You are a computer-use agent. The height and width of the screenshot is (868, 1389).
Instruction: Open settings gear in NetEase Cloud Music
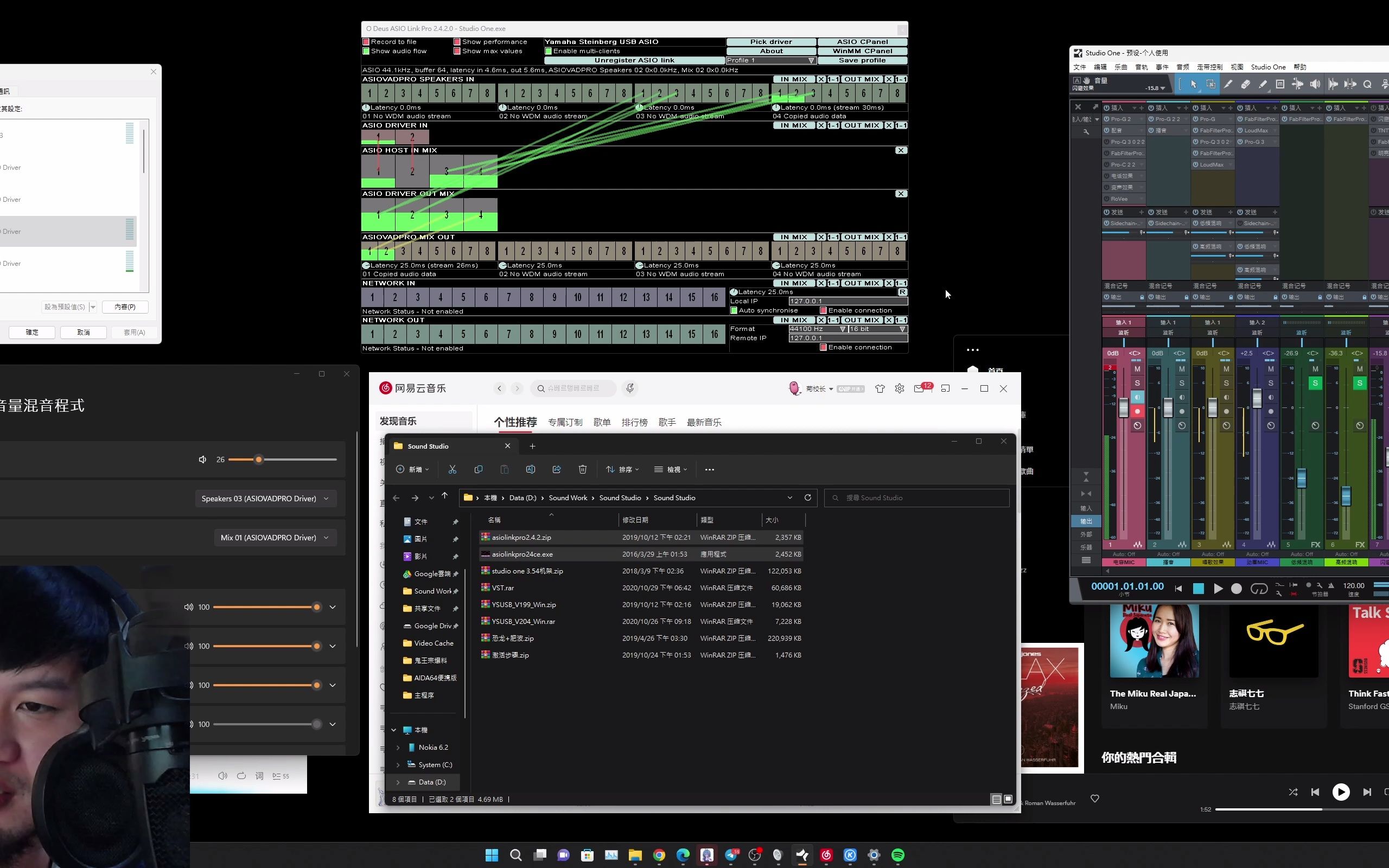tap(900, 388)
